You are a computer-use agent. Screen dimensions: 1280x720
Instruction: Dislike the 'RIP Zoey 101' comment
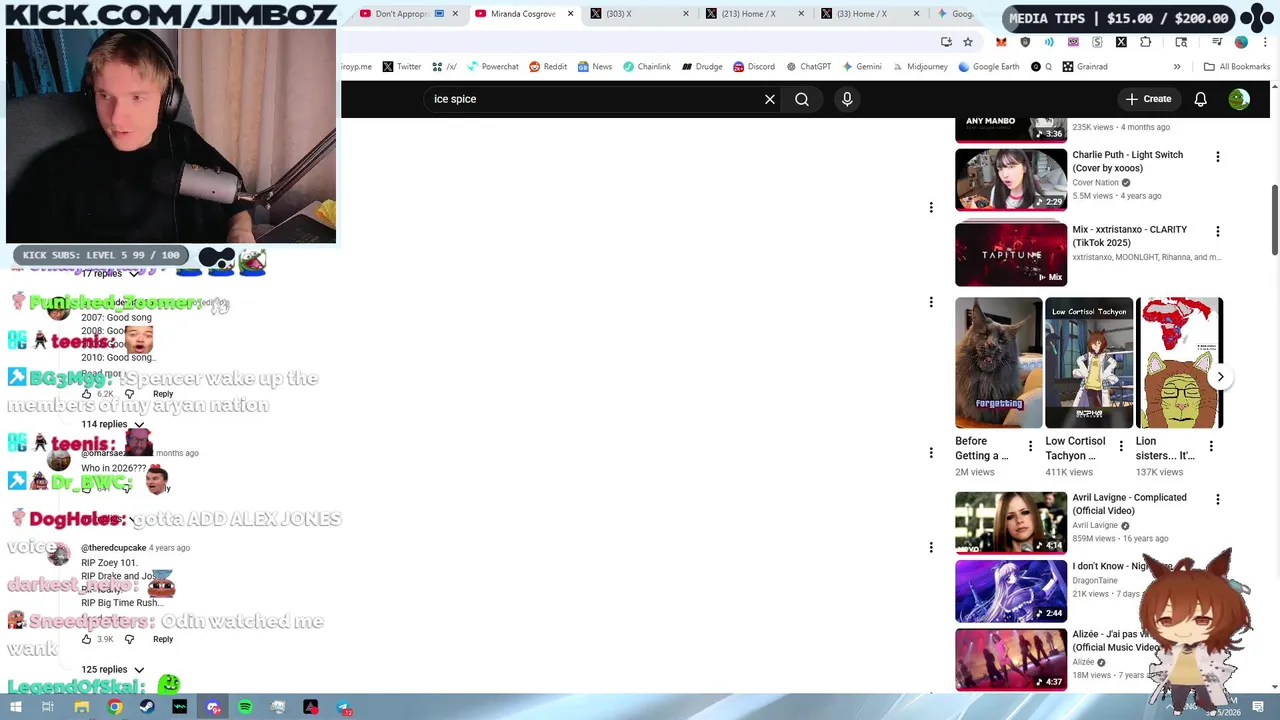click(x=129, y=639)
